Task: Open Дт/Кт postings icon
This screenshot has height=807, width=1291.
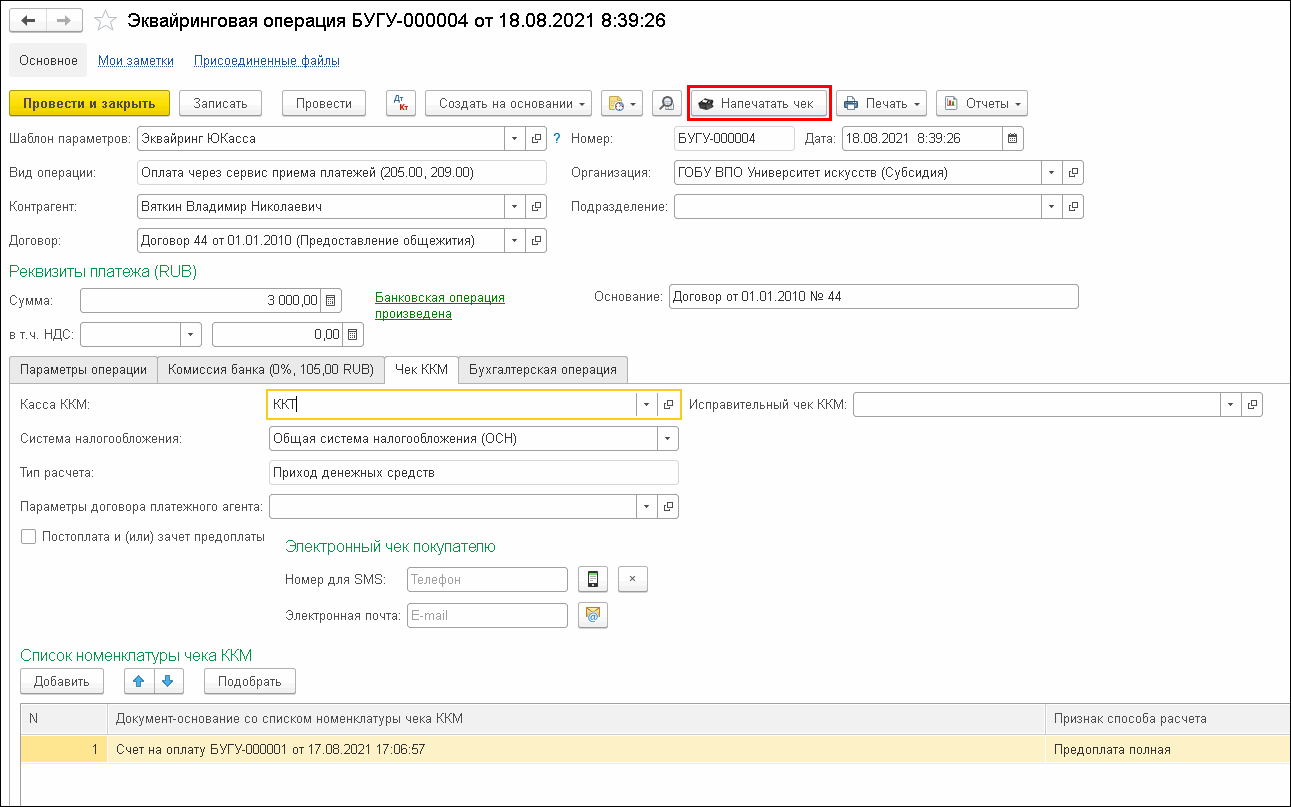Action: click(x=400, y=103)
